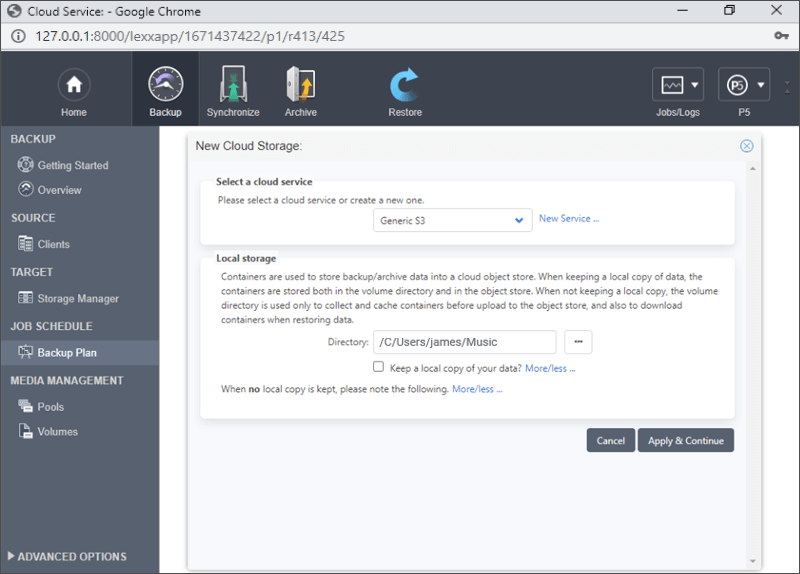This screenshot has height=574, width=800.
Task: Open Getting Started in sidebar
Action: click(x=73, y=165)
